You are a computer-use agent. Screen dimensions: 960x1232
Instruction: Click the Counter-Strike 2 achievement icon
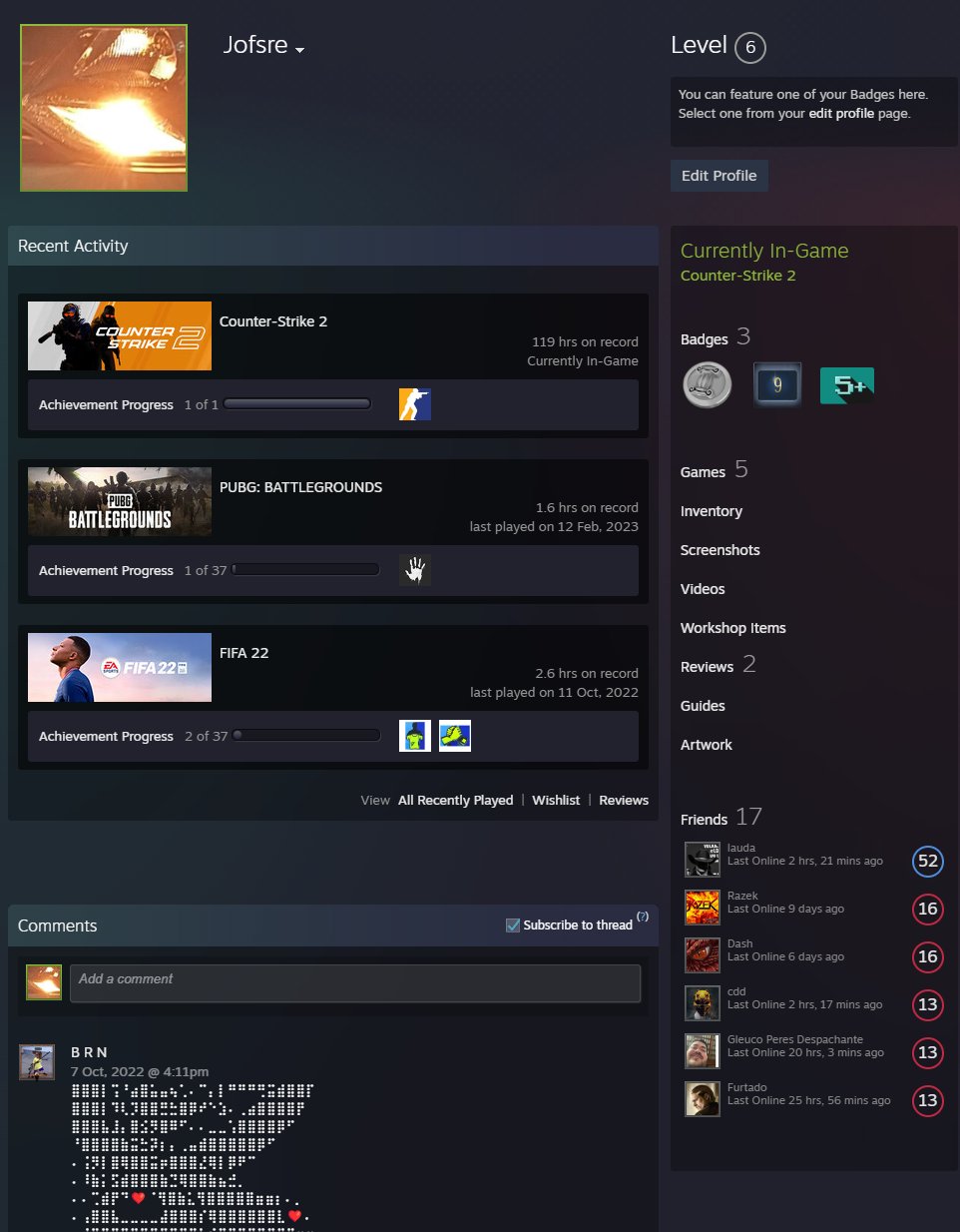pyautogui.click(x=415, y=404)
